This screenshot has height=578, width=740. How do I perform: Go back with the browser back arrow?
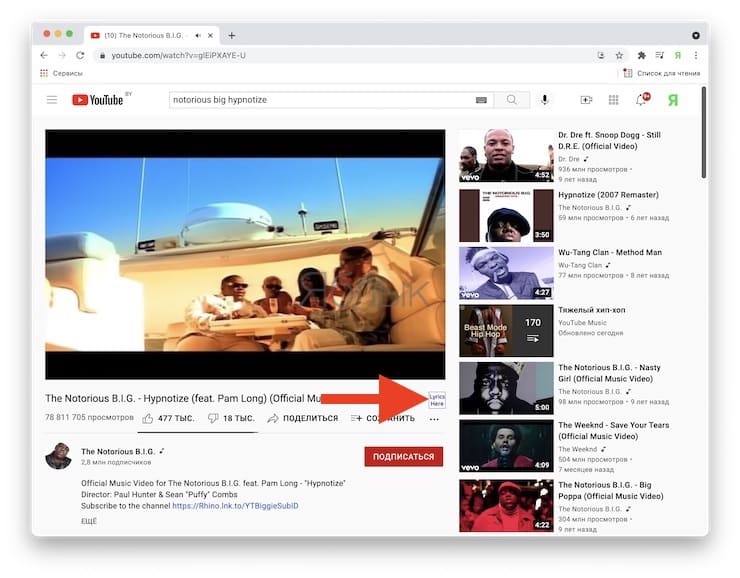point(44,55)
